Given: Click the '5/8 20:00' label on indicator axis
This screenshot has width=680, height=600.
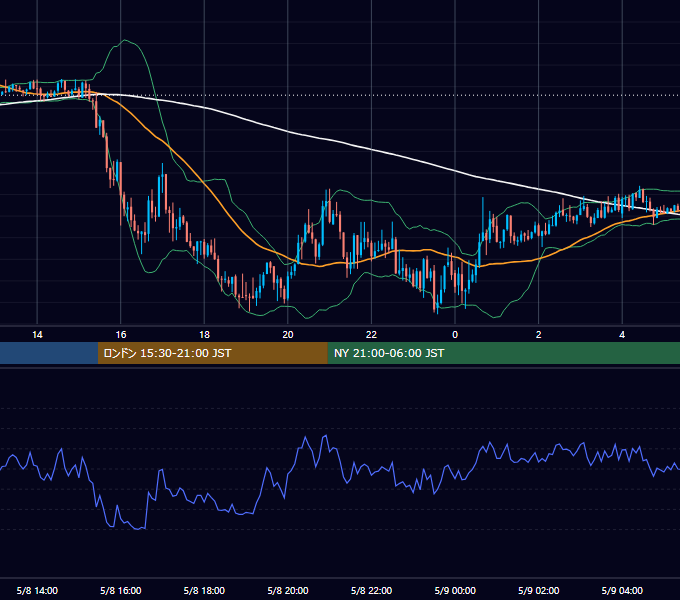Looking at the screenshot, I should (x=288, y=590).
